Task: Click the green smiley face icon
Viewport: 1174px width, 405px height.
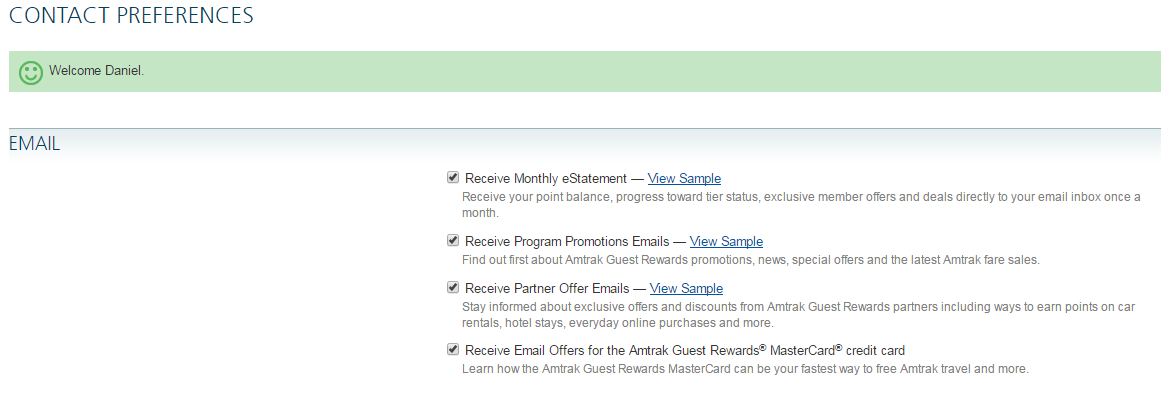Action: pyautogui.click(x=31, y=72)
